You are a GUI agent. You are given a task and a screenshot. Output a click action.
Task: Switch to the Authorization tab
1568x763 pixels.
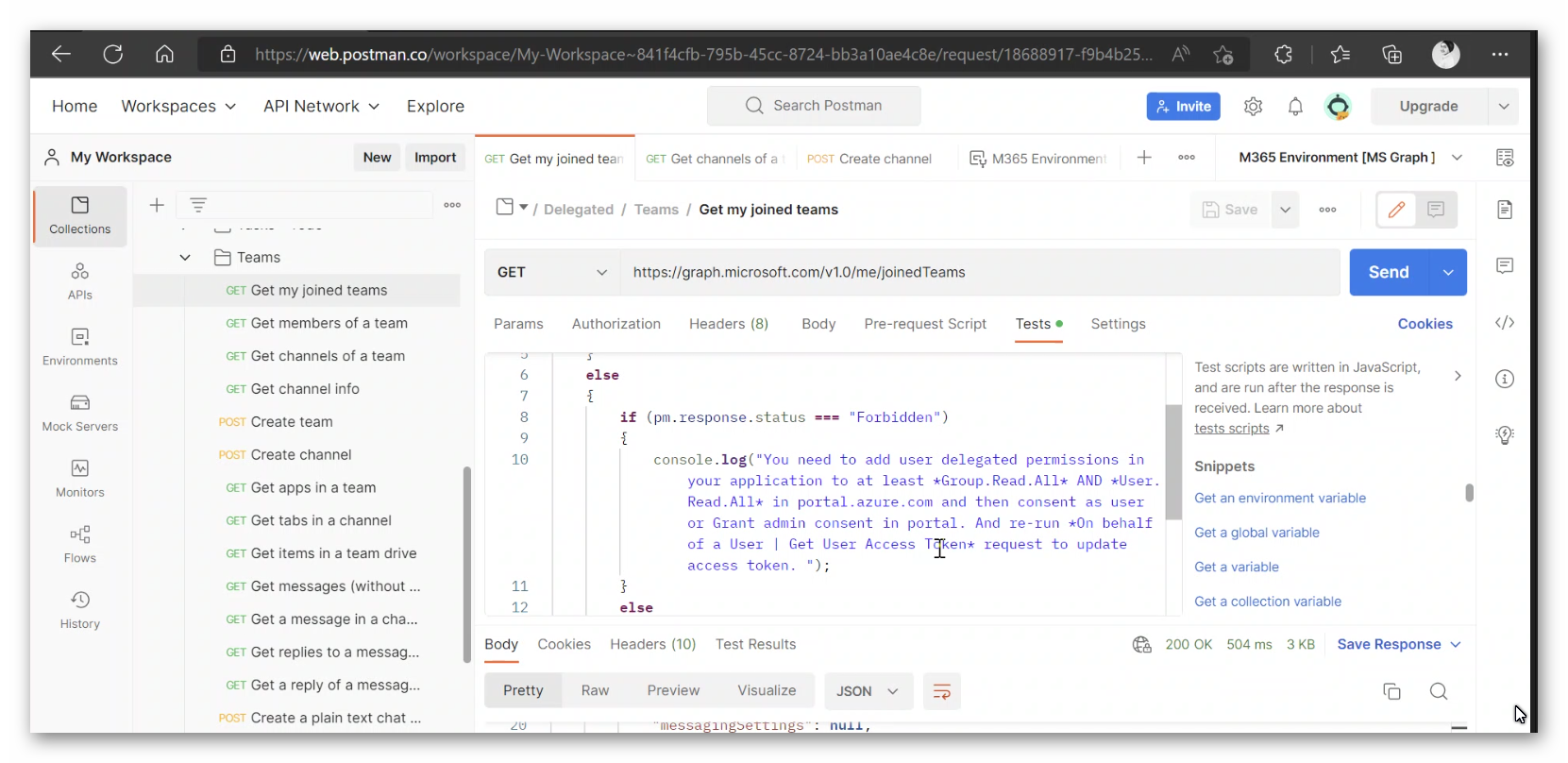(x=616, y=324)
